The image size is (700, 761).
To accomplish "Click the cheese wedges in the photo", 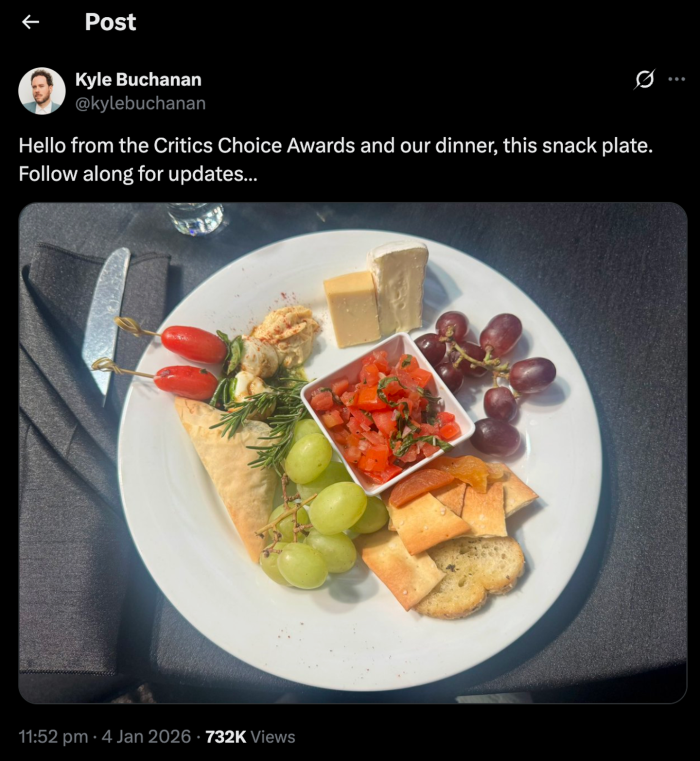I will pos(377,295).
